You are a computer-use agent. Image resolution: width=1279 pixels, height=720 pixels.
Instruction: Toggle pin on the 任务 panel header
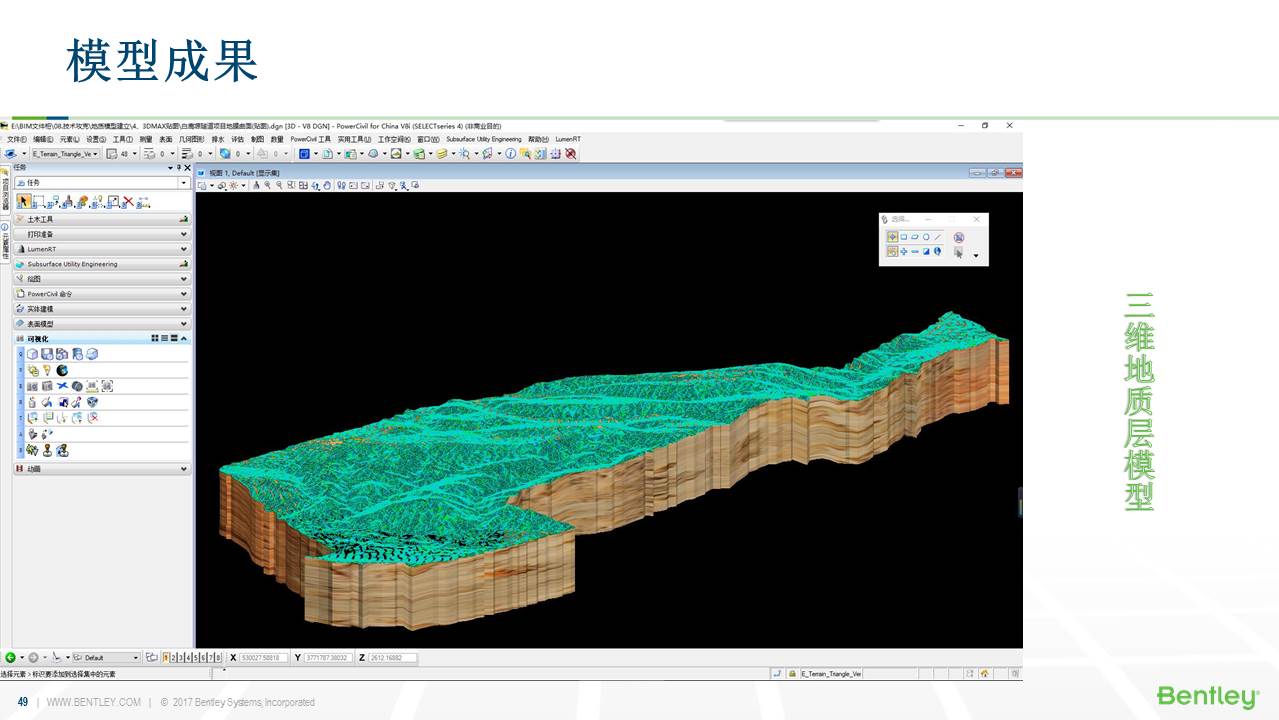click(179, 168)
